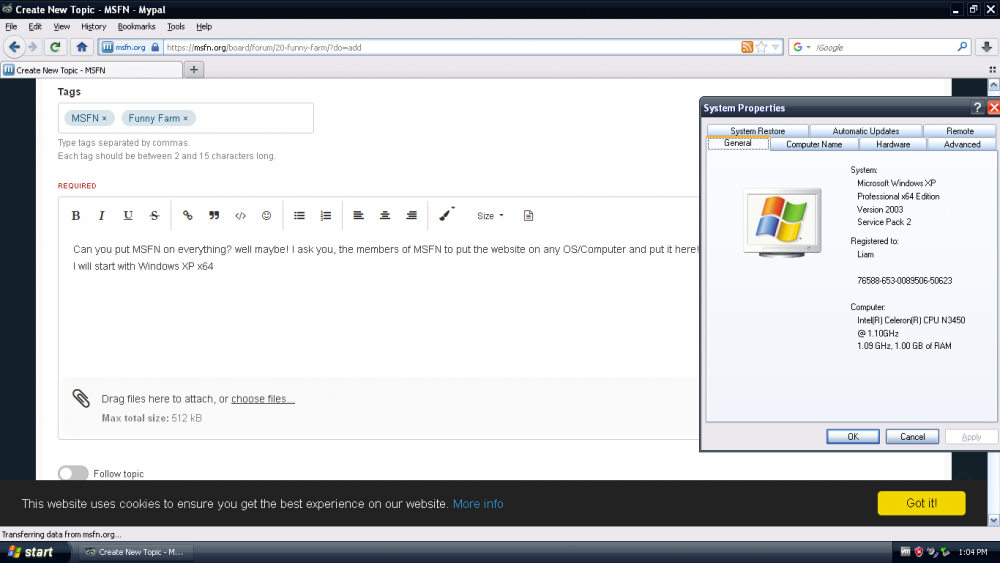This screenshot has width=1000, height=563.
Task: Open the Size dropdown in editor toolbar
Action: [490, 216]
